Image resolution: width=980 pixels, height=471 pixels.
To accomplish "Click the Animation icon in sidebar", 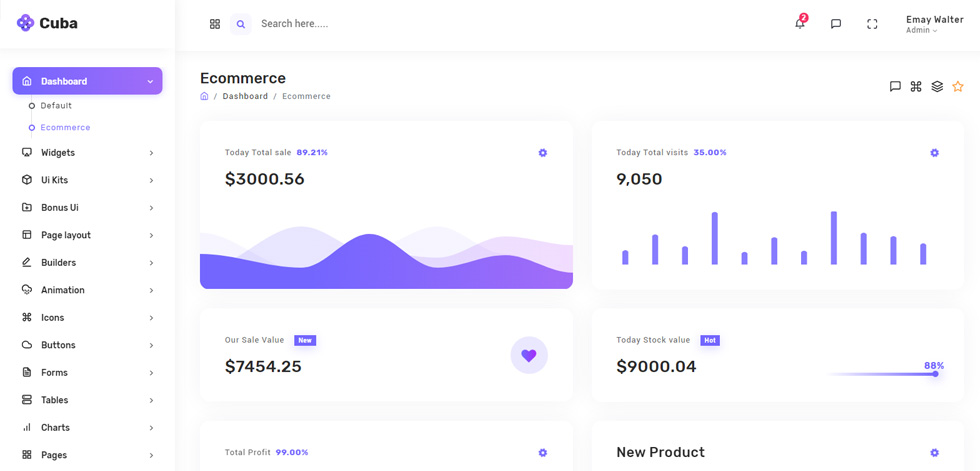I will (26, 290).
